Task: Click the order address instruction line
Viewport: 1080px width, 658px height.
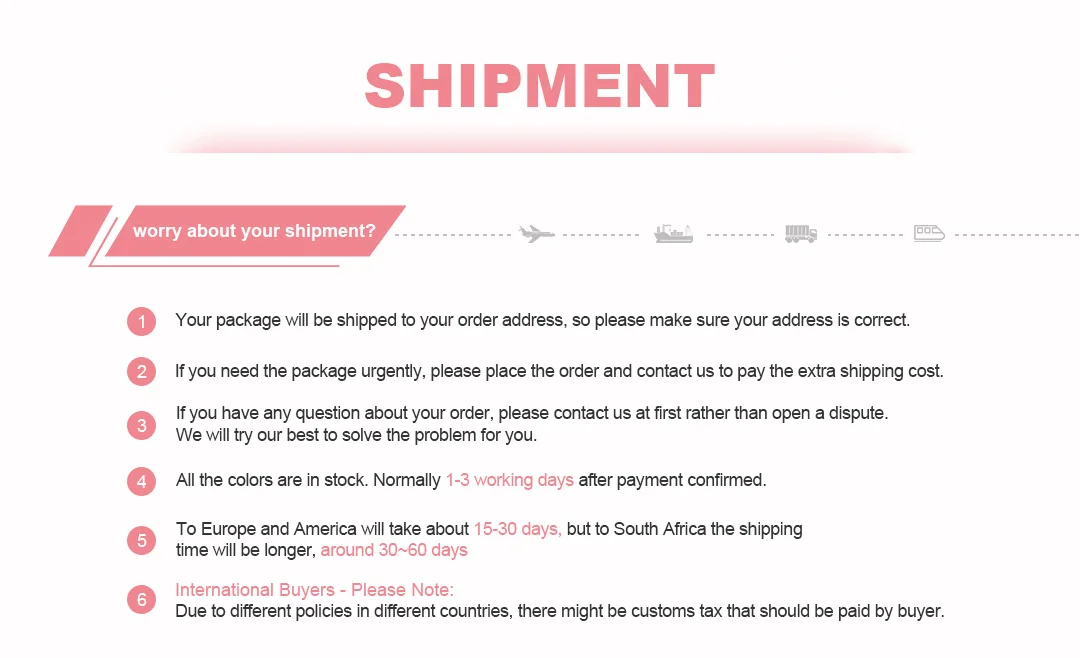Action: pyautogui.click(x=542, y=320)
